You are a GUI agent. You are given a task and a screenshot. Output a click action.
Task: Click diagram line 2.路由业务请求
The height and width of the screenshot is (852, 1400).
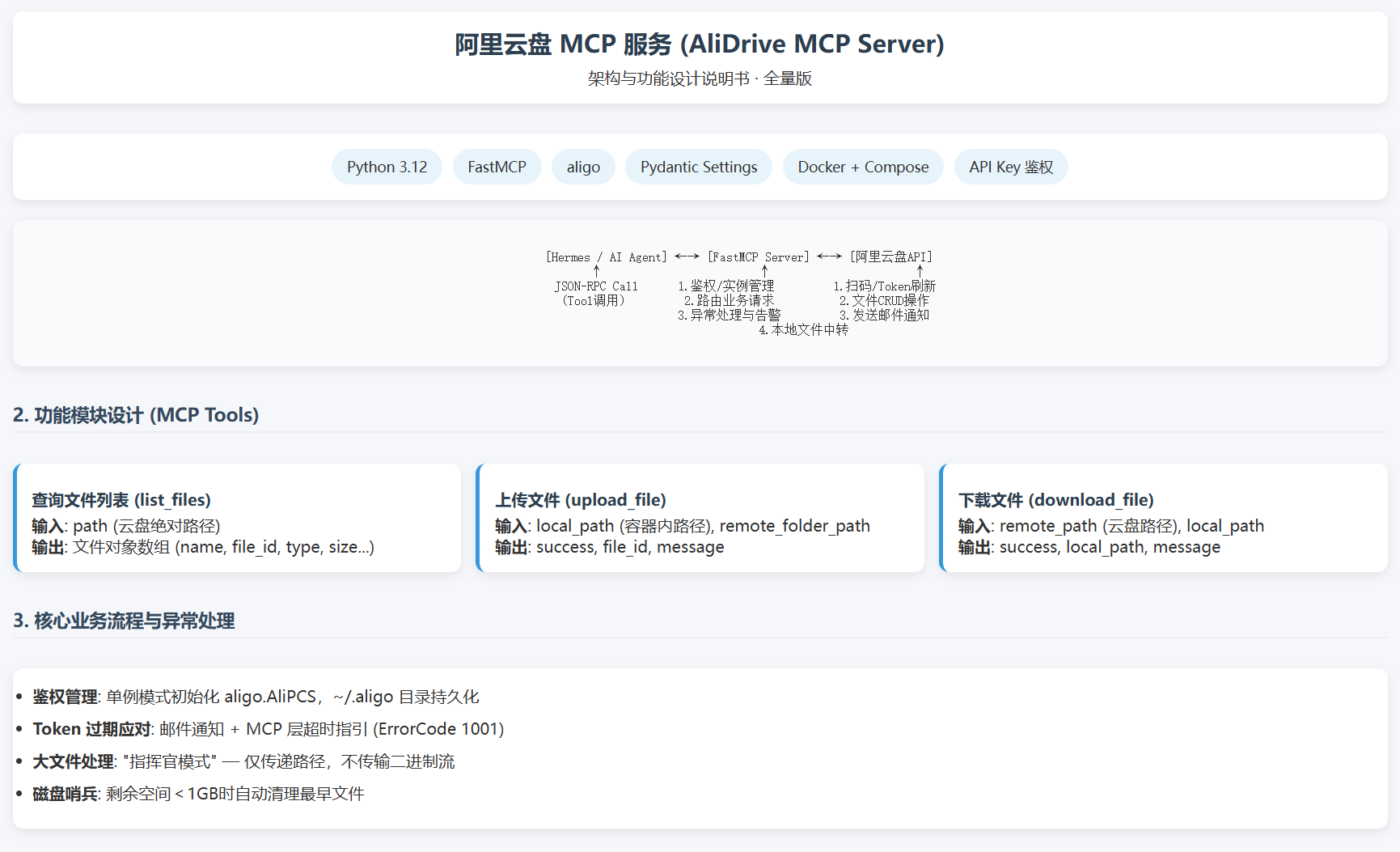pos(730,301)
